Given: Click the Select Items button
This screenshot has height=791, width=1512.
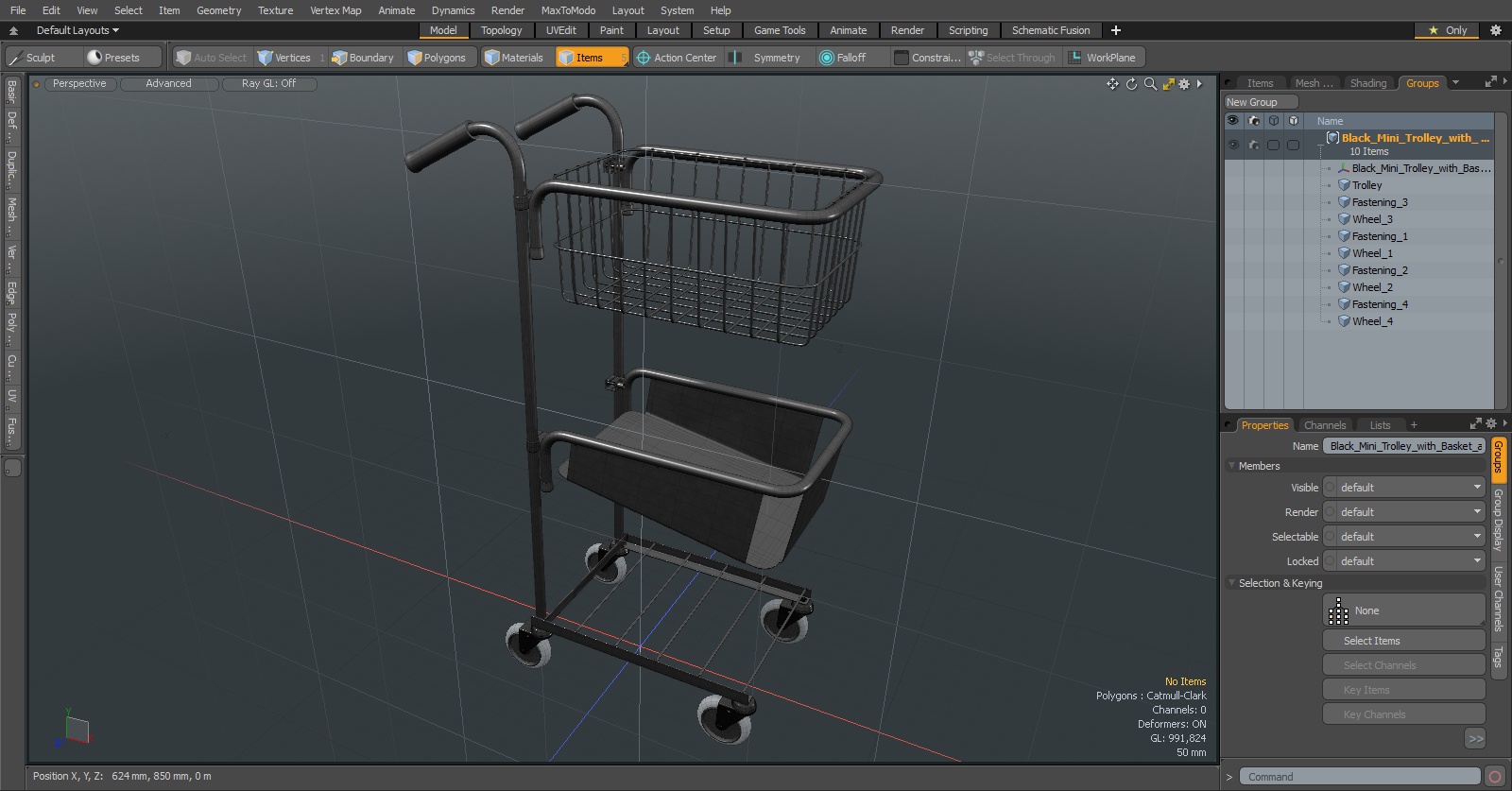Looking at the screenshot, I should 1404,641.
